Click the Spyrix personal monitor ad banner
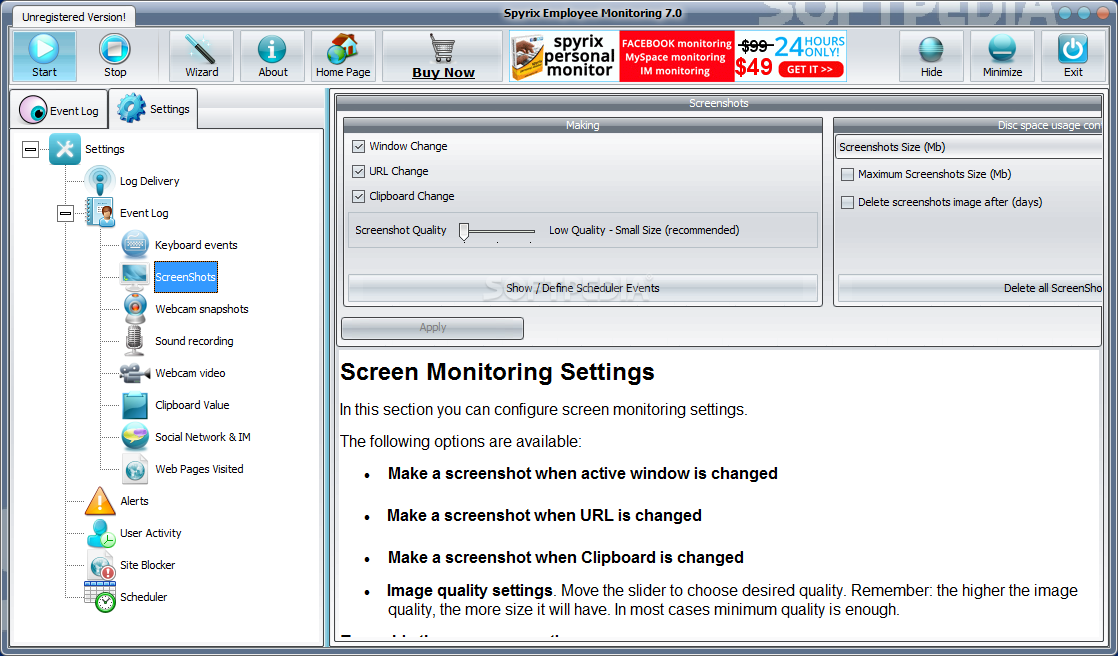This screenshot has height=656, width=1118. pos(678,56)
